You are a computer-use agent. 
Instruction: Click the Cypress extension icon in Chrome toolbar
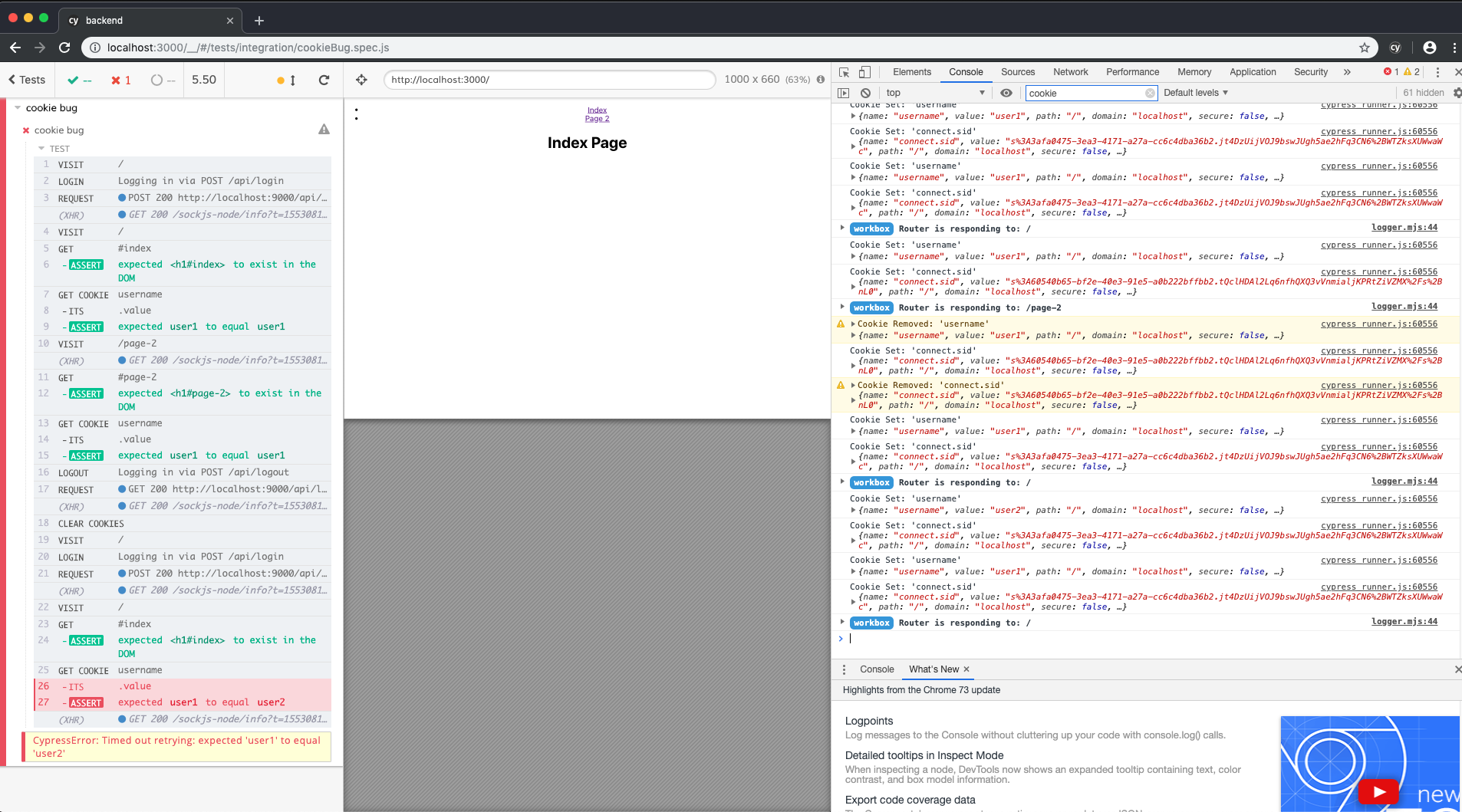click(x=1395, y=47)
